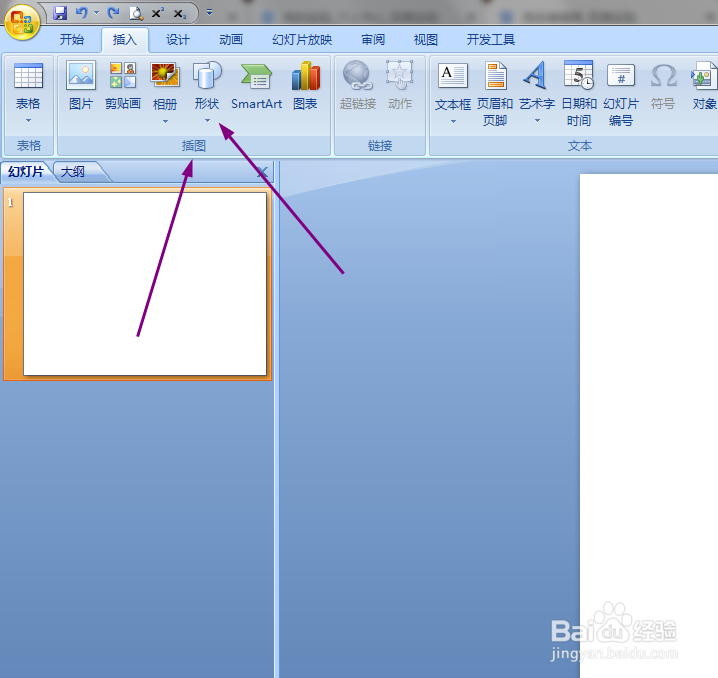
Task: Expand the 文本框 dropdown arrow
Action: coord(453,122)
